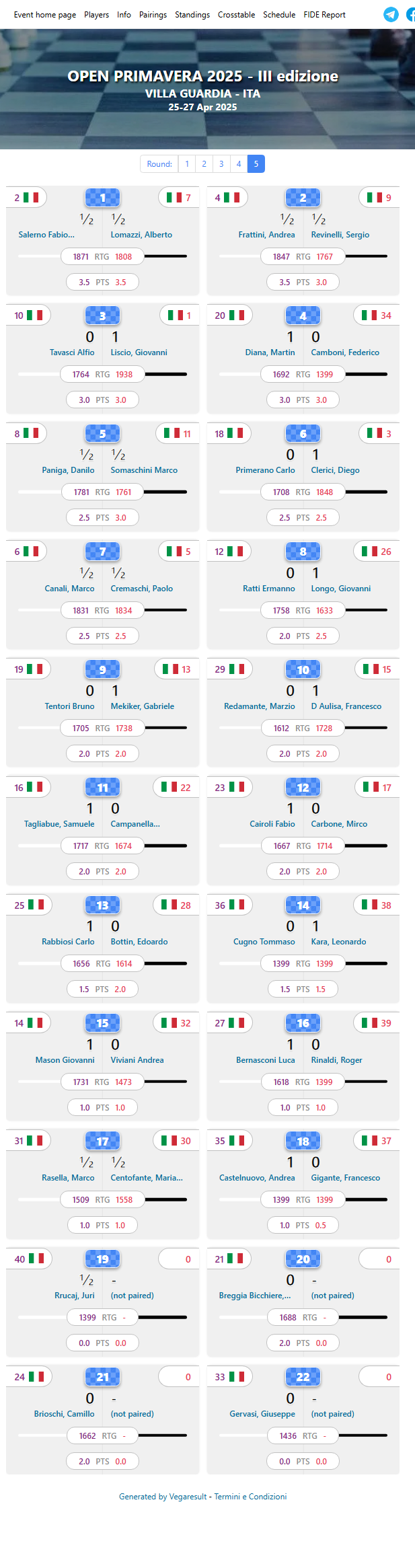Click the board 22 badge for Gervasi, Giuseppe
The height and width of the screenshot is (1568, 415).
(303, 1376)
